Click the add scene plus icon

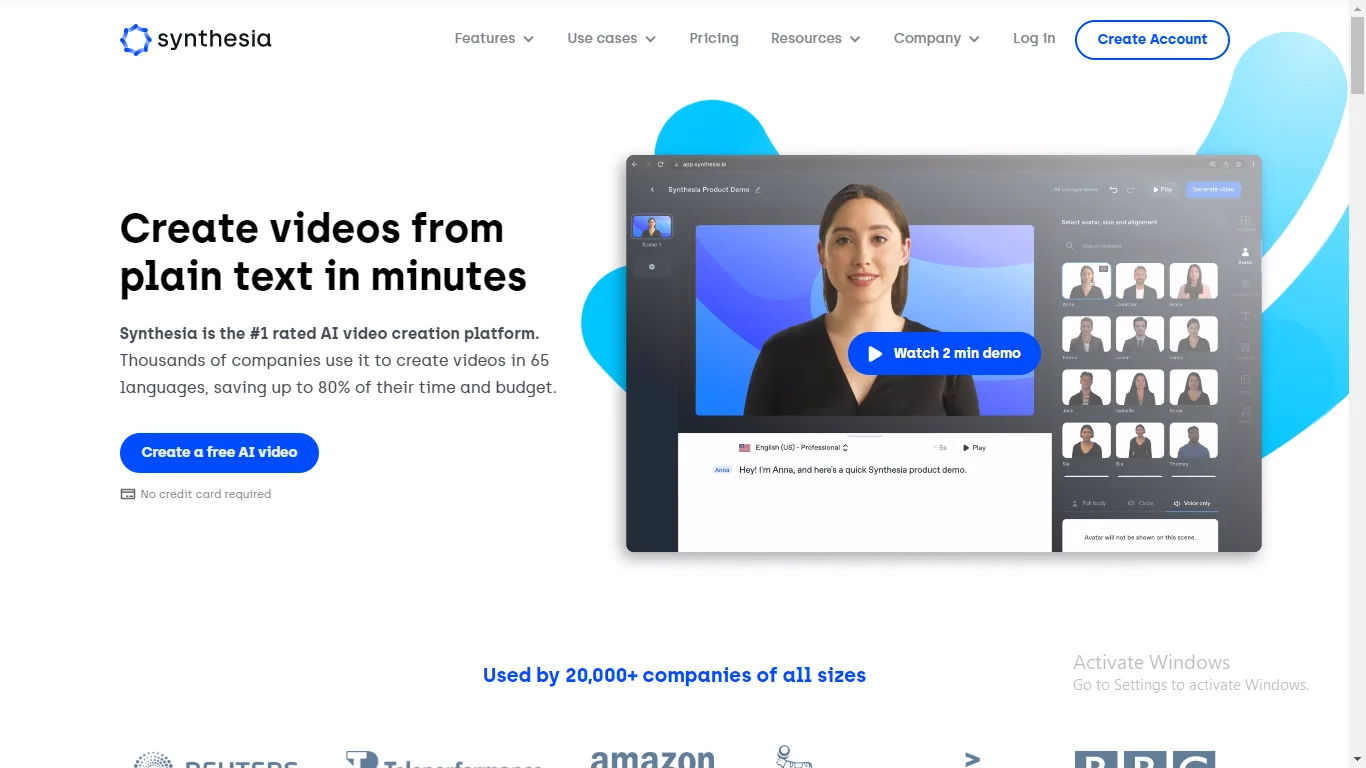pyautogui.click(x=652, y=267)
